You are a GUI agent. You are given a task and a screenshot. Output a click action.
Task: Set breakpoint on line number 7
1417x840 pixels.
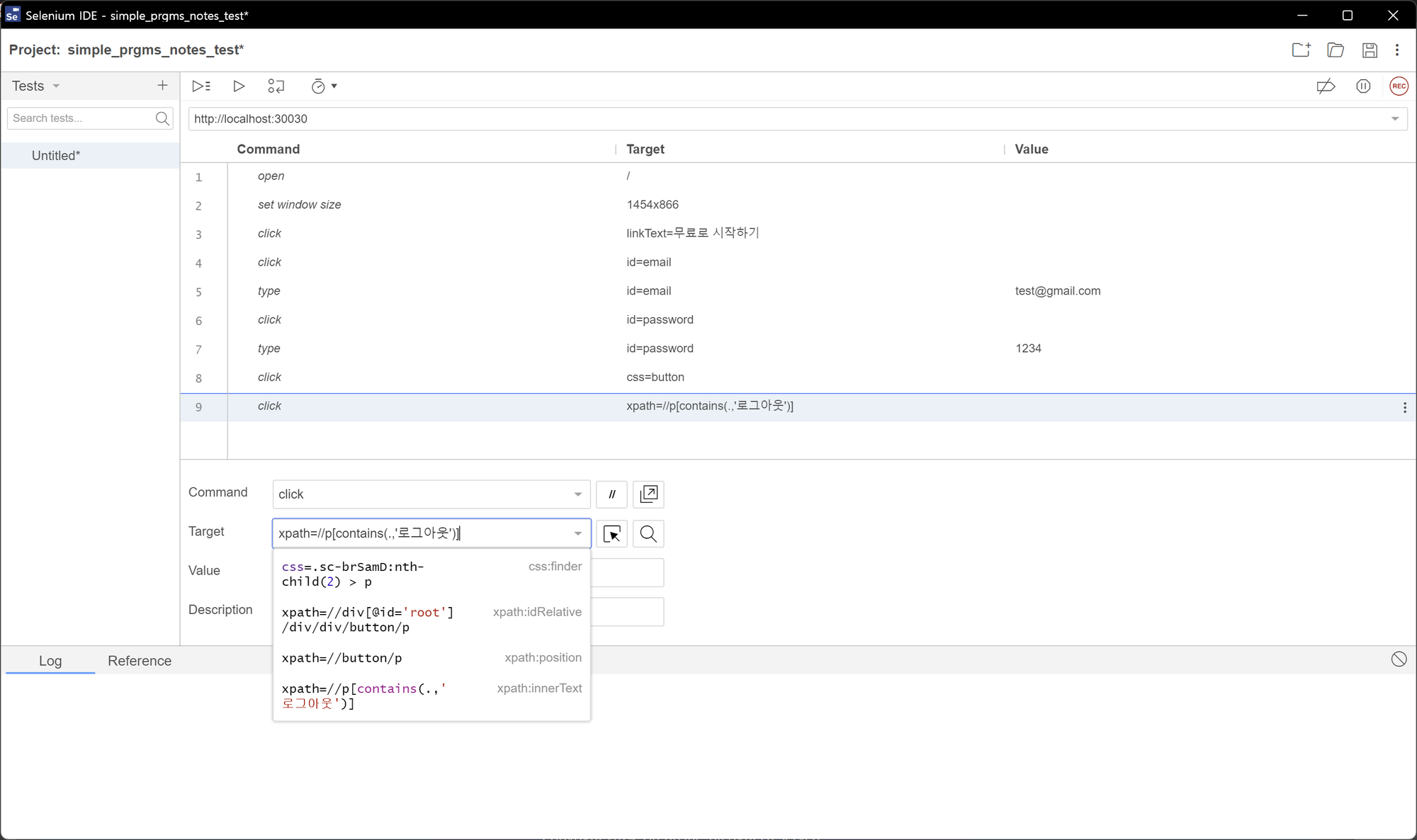pos(198,349)
